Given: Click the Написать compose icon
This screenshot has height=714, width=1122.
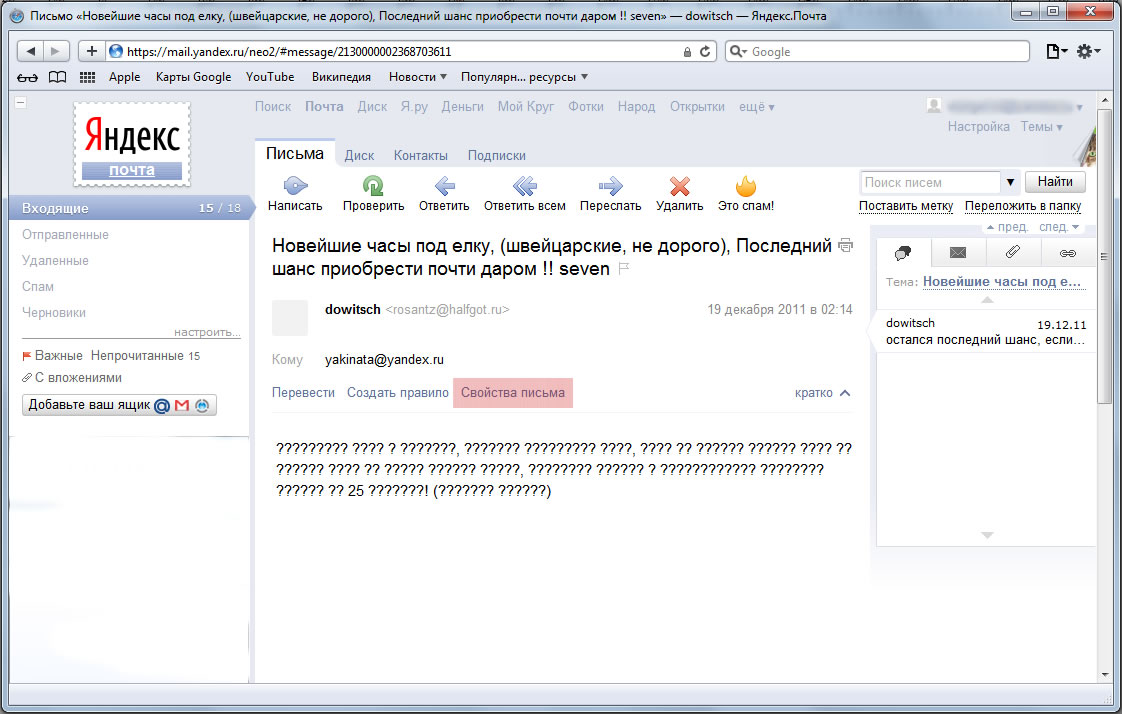Looking at the screenshot, I should click(x=295, y=186).
